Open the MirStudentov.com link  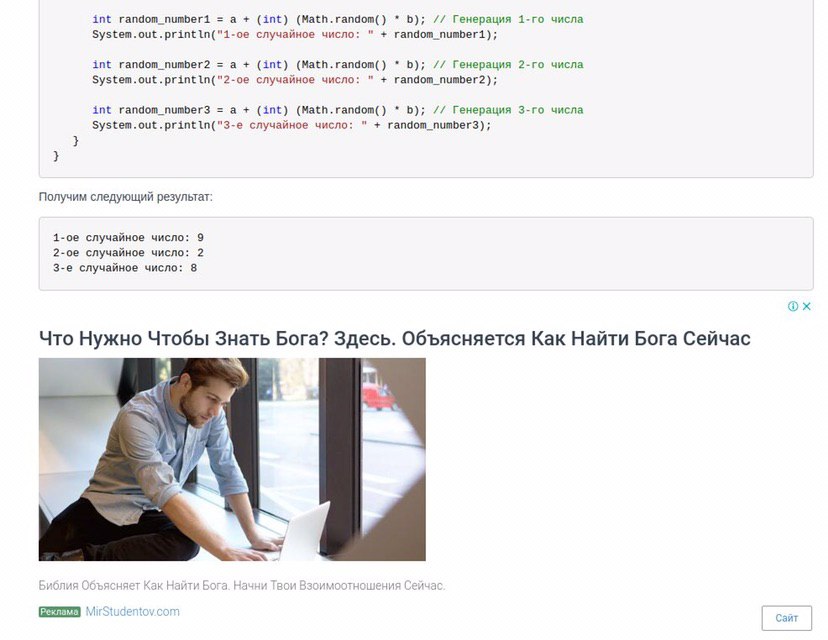tap(133, 611)
